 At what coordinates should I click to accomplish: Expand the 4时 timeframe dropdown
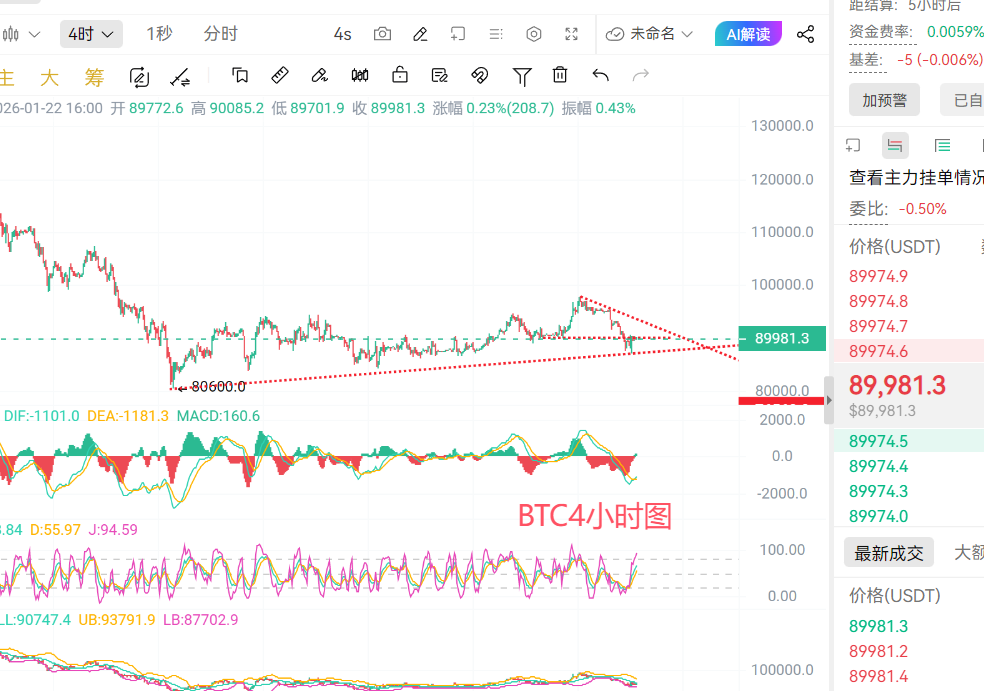click(x=91, y=34)
